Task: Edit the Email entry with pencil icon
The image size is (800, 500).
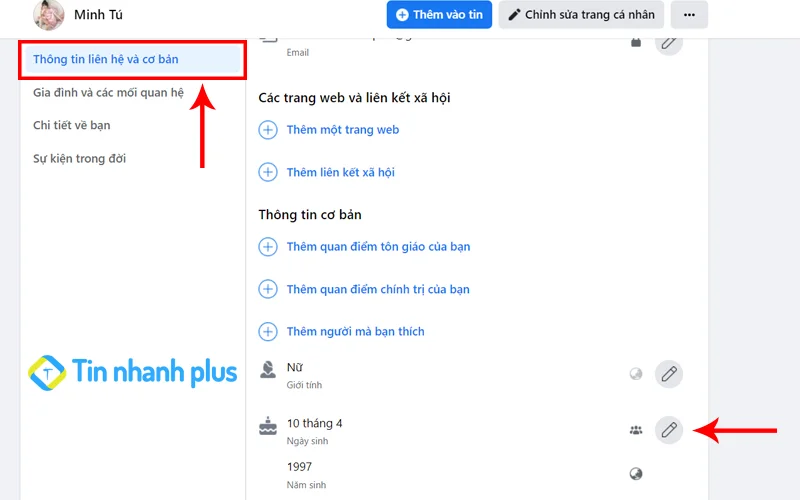Action: pyautogui.click(x=669, y=42)
